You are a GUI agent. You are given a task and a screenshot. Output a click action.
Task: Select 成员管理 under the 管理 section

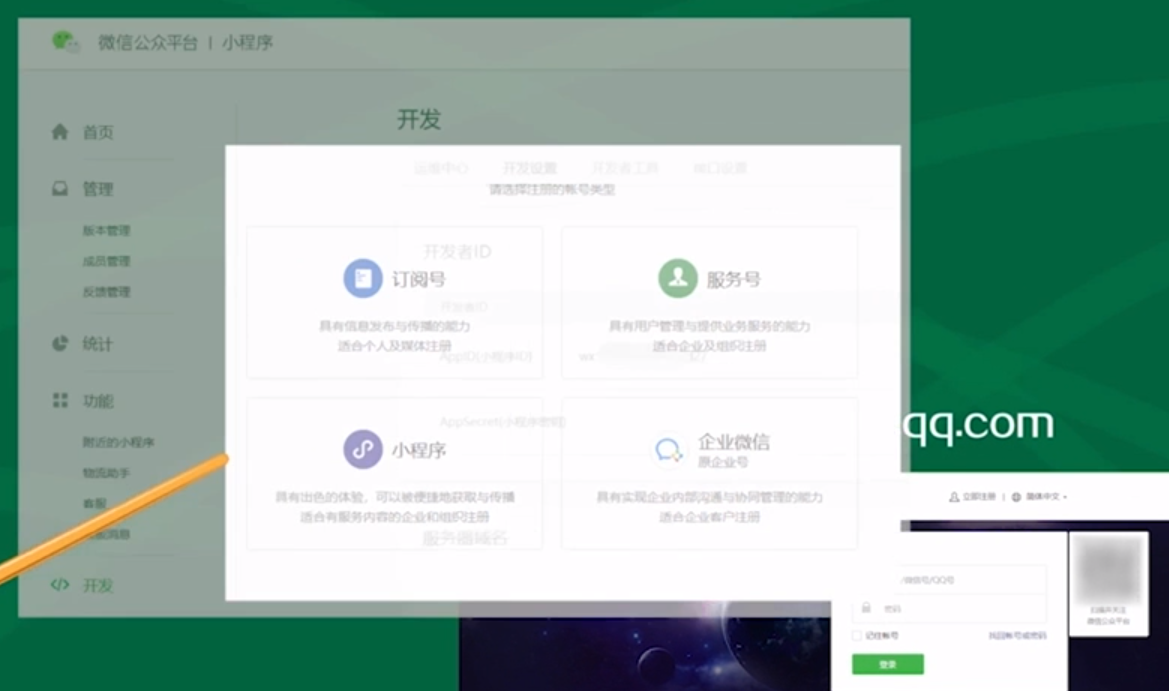click(106, 262)
